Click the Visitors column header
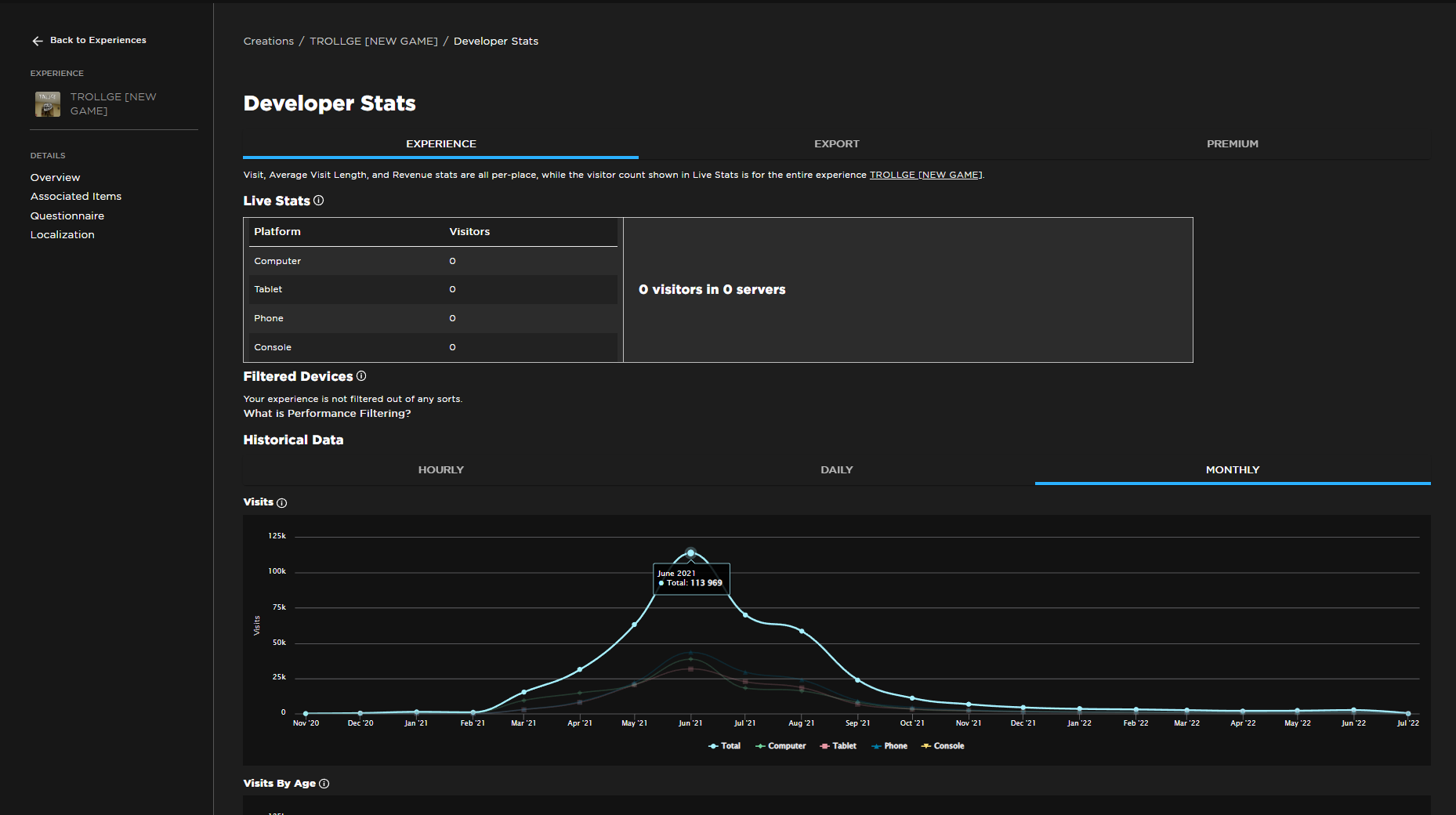 [469, 232]
